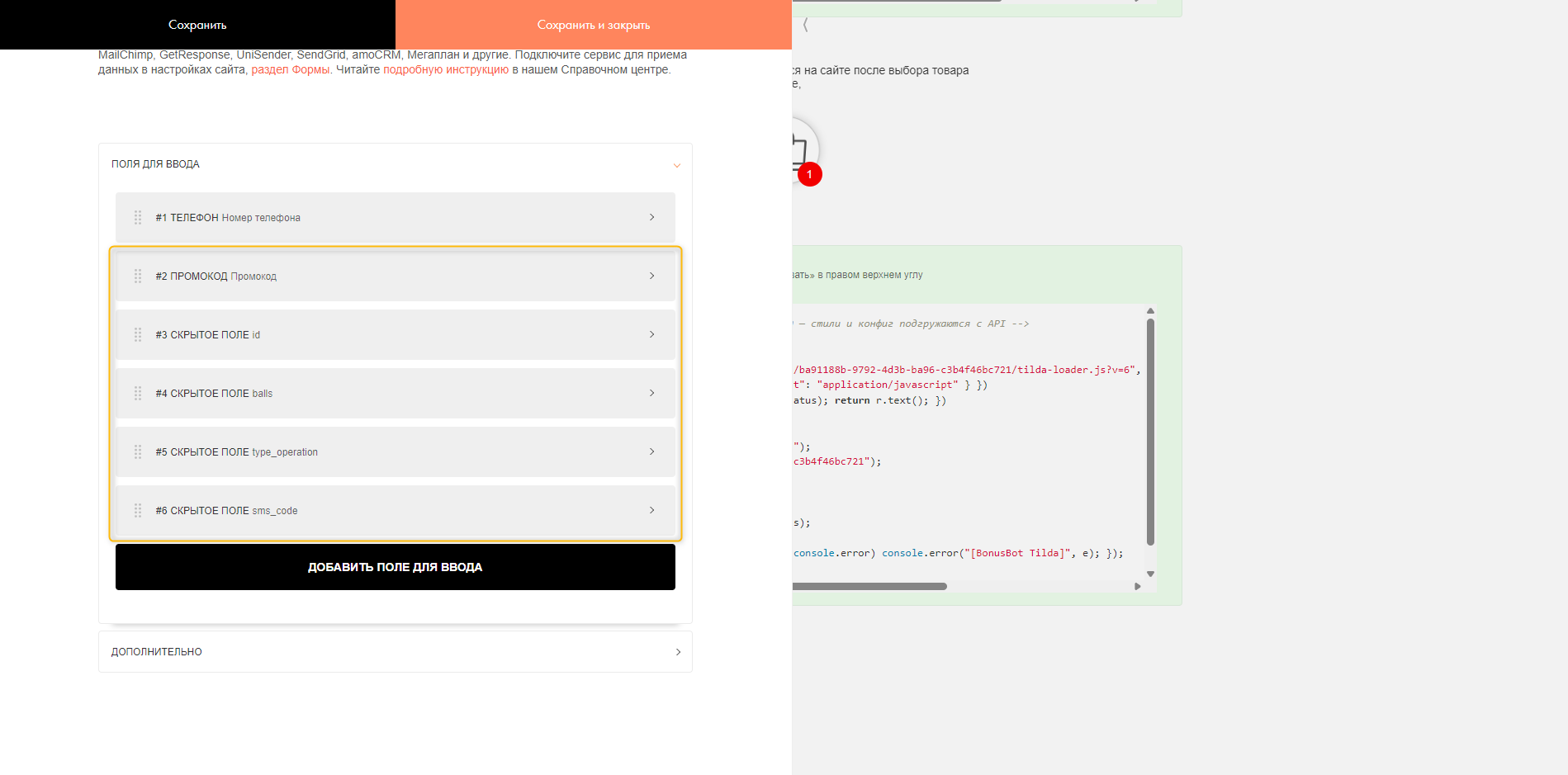Click the code block horizontal scrollbar
This screenshot has height=775, width=1568.
click(869, 587)
